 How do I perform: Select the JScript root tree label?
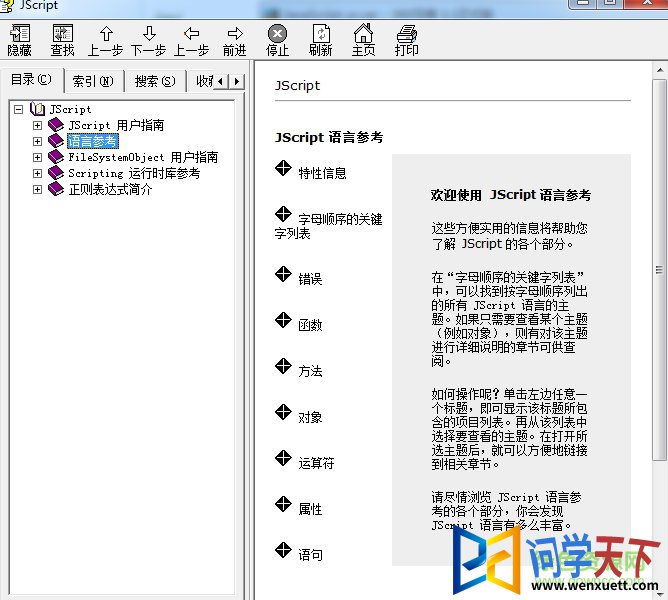(x=70, y=110)
